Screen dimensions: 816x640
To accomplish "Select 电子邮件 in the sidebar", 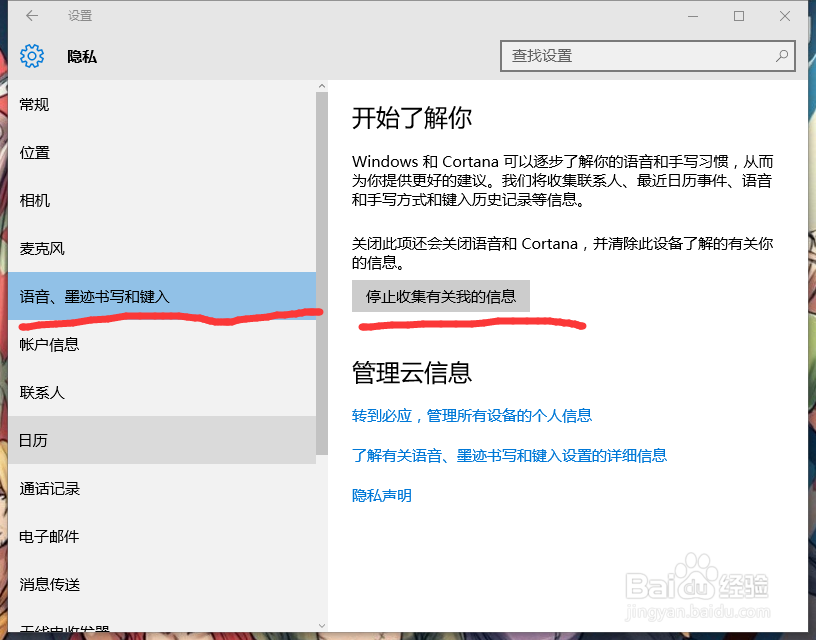I will pyautogui.click(x=162, y=536).
